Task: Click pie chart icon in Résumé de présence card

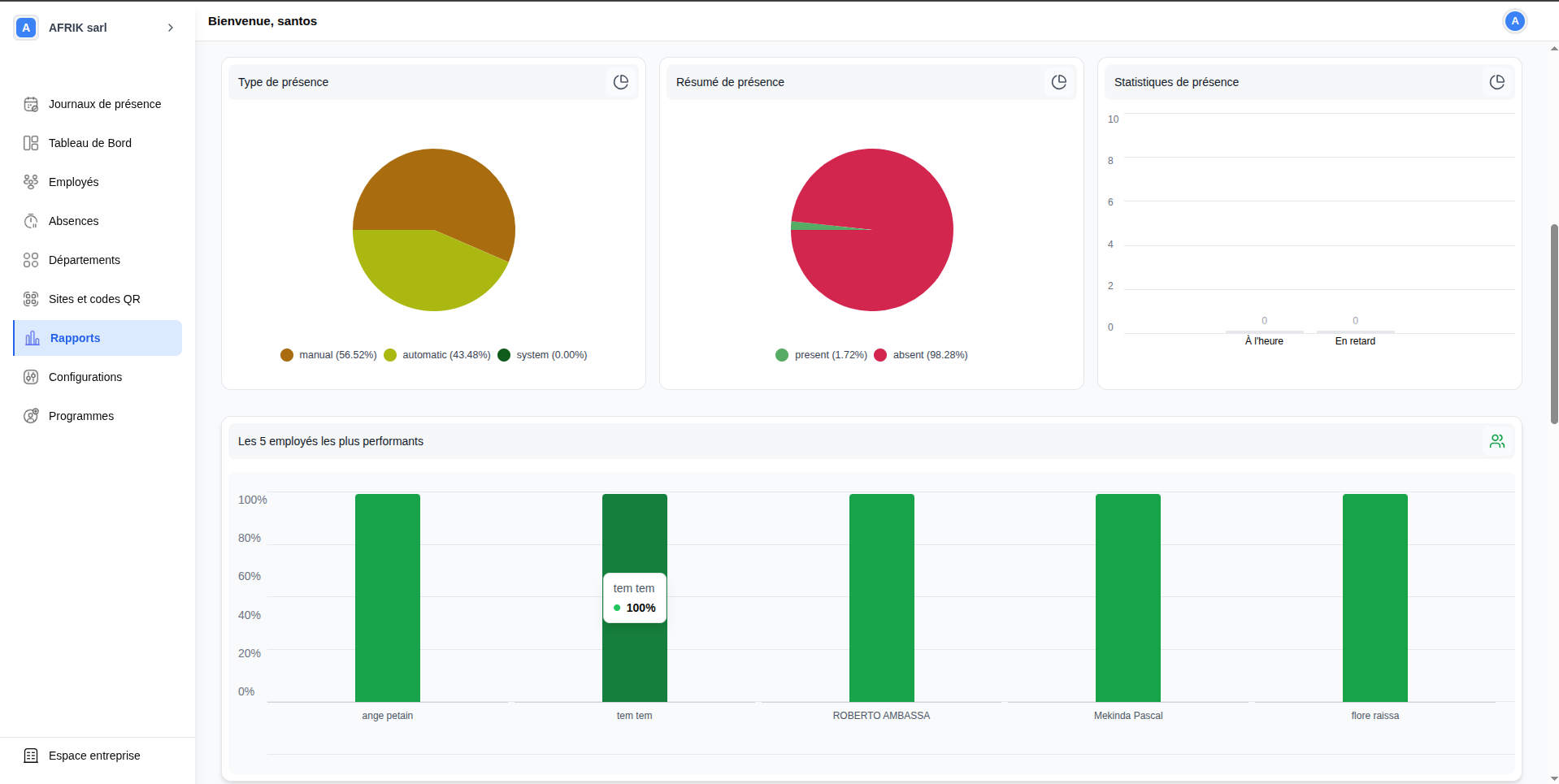Action: point(1058,82)
